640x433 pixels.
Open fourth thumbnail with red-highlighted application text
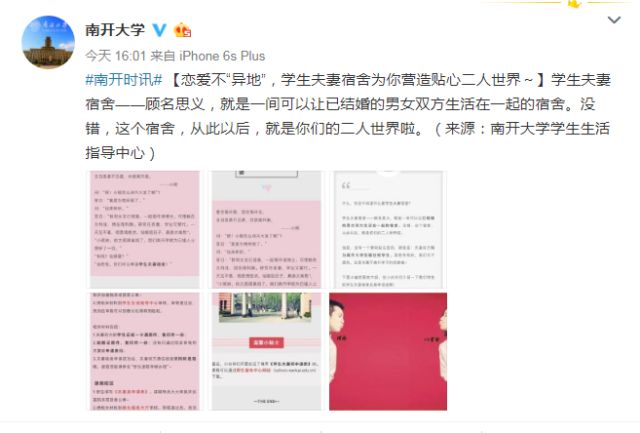tap(144, 351)
